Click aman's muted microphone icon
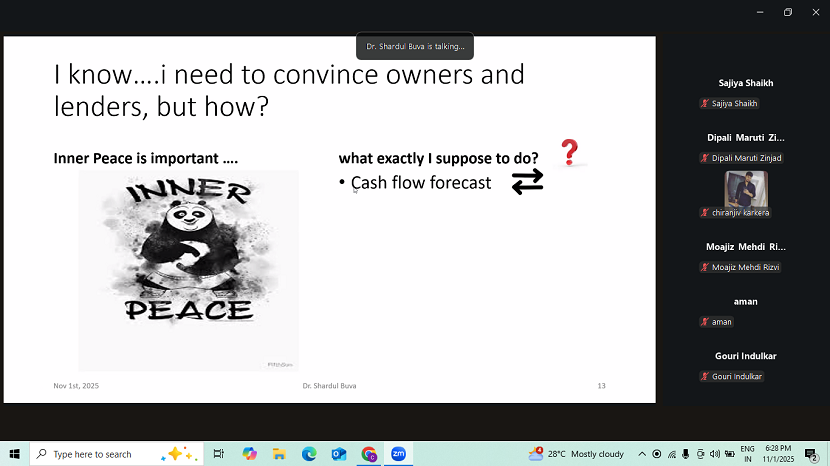The height and width of the screenshot is (466, 830). [x=705, y=322]
